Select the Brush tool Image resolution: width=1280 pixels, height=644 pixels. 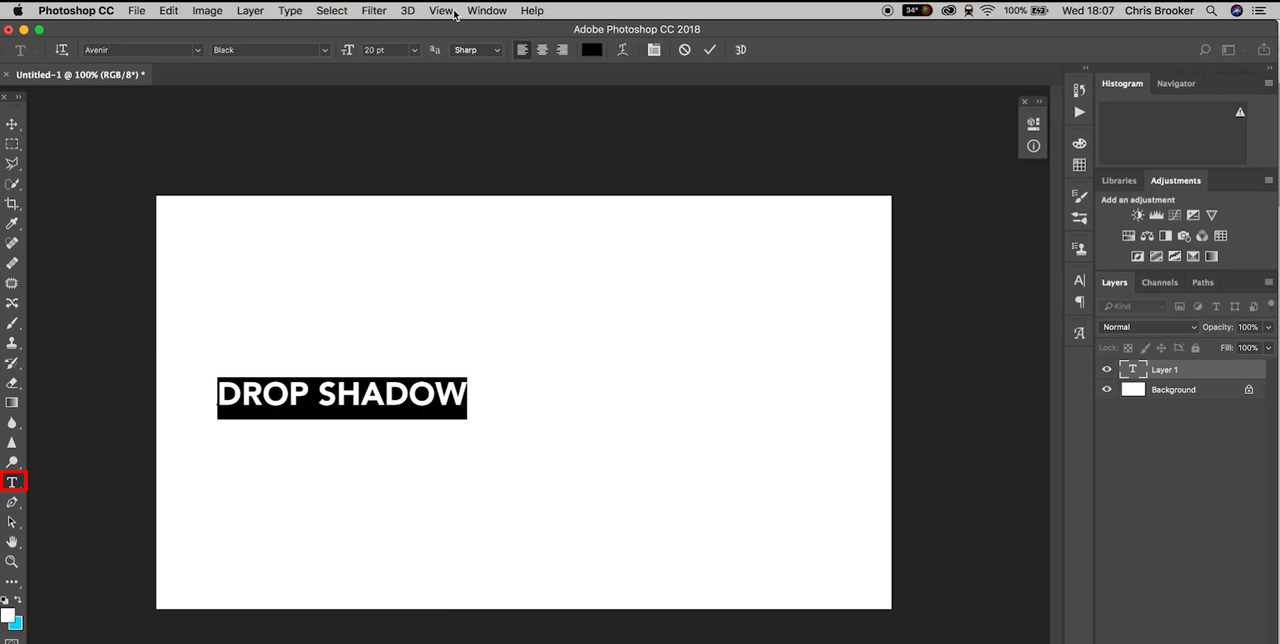12,323
